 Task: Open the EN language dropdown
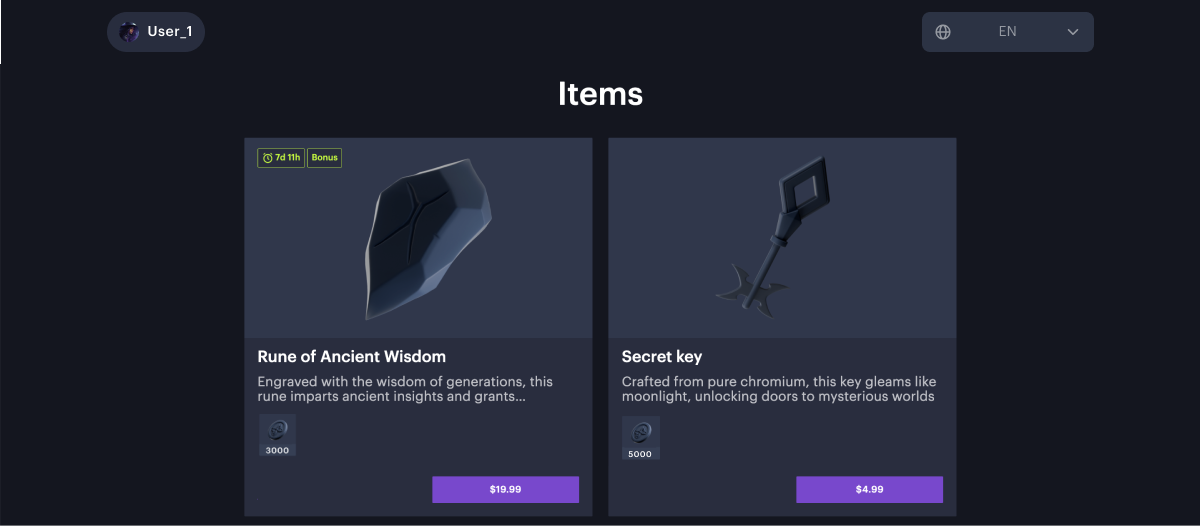1007,32
